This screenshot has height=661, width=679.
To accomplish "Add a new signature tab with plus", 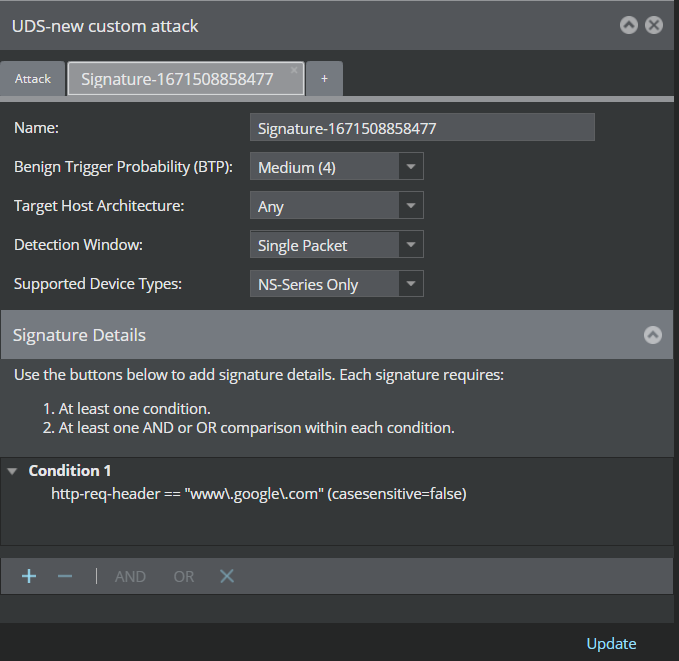I will point(324,79).
